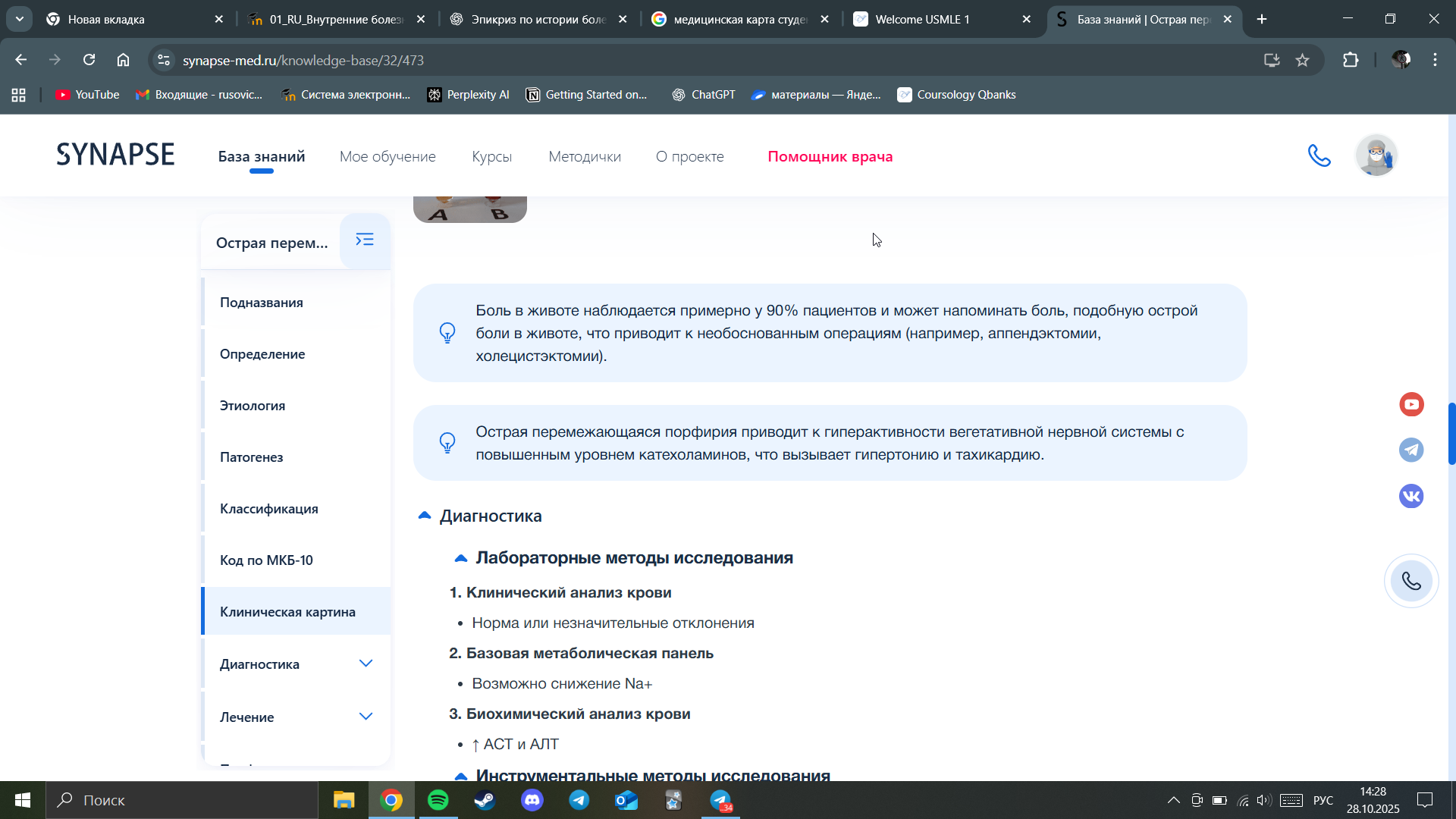
Task: Expand the Диагностика sidebar section chevron
Action: coord(366,664)
